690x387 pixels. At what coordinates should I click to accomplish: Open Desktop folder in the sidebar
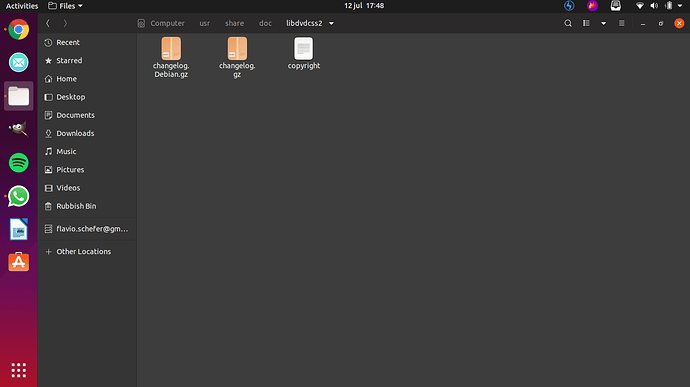point(87,97)
